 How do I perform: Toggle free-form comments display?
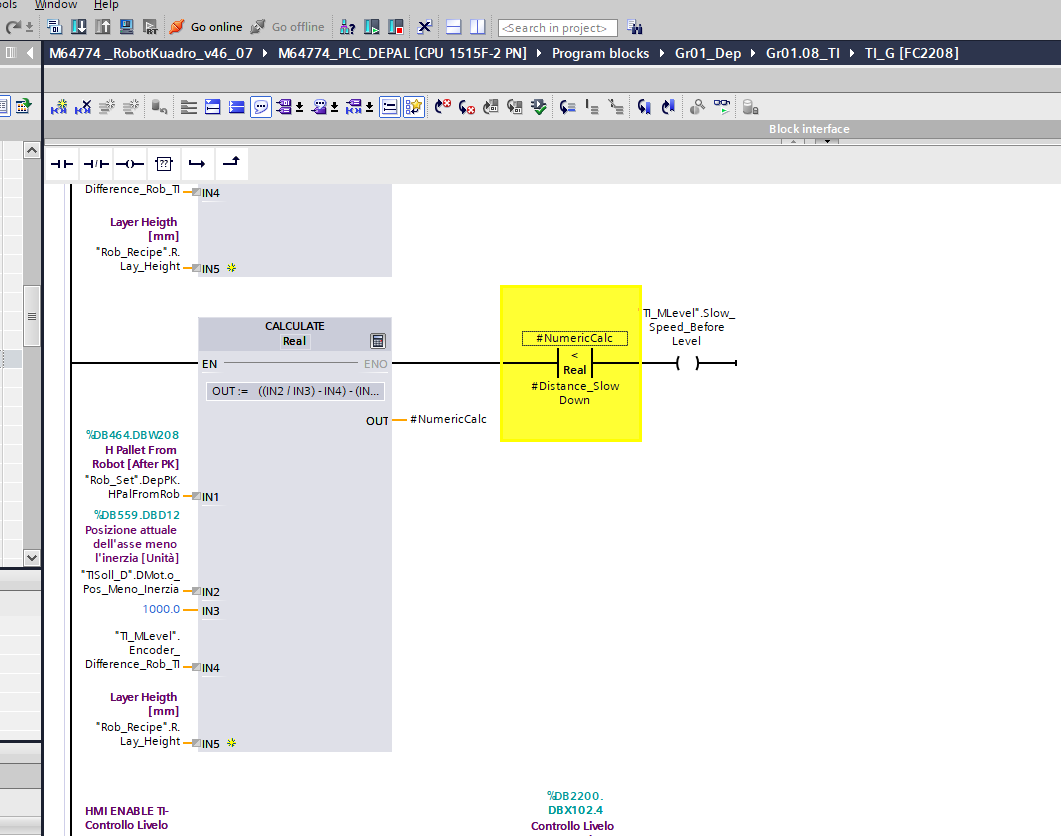(261, 107)
